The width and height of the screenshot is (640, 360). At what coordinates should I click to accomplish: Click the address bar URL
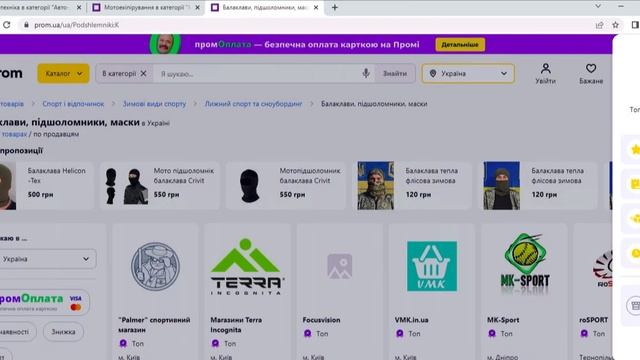tap(77, 25)
